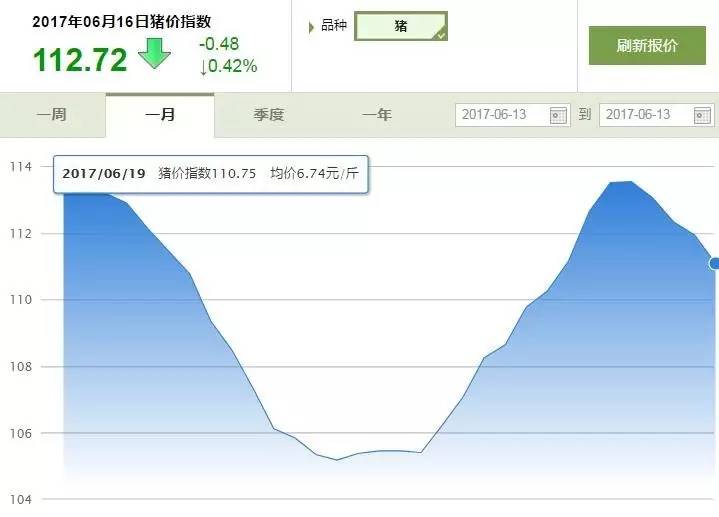719x517 pixels.
Task: Click the tooltip date 2017/06/19
Action: pyautogui.click(x=104, y=173)
